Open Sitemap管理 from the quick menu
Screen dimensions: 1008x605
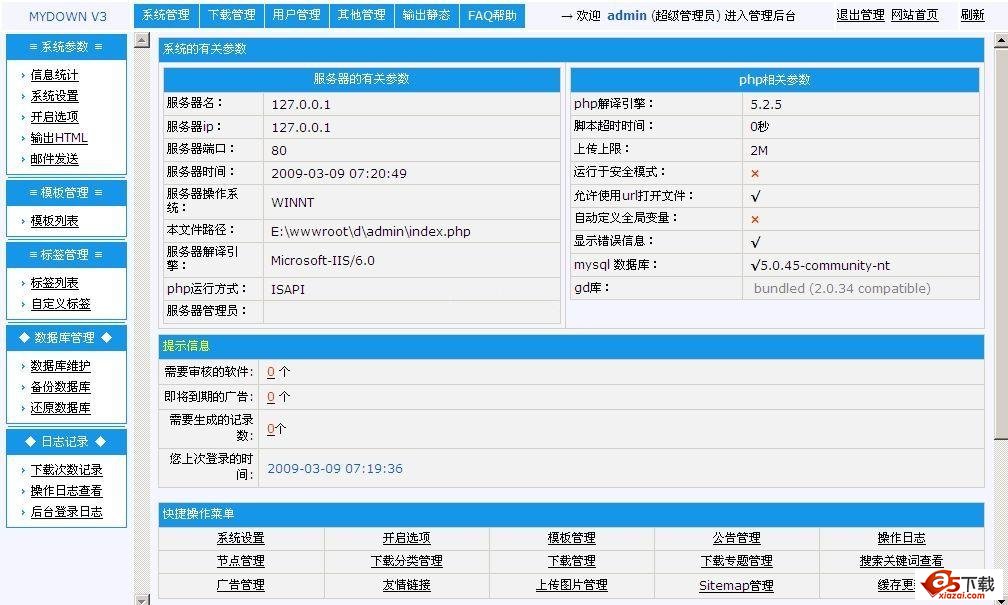(x=736, y=585)
